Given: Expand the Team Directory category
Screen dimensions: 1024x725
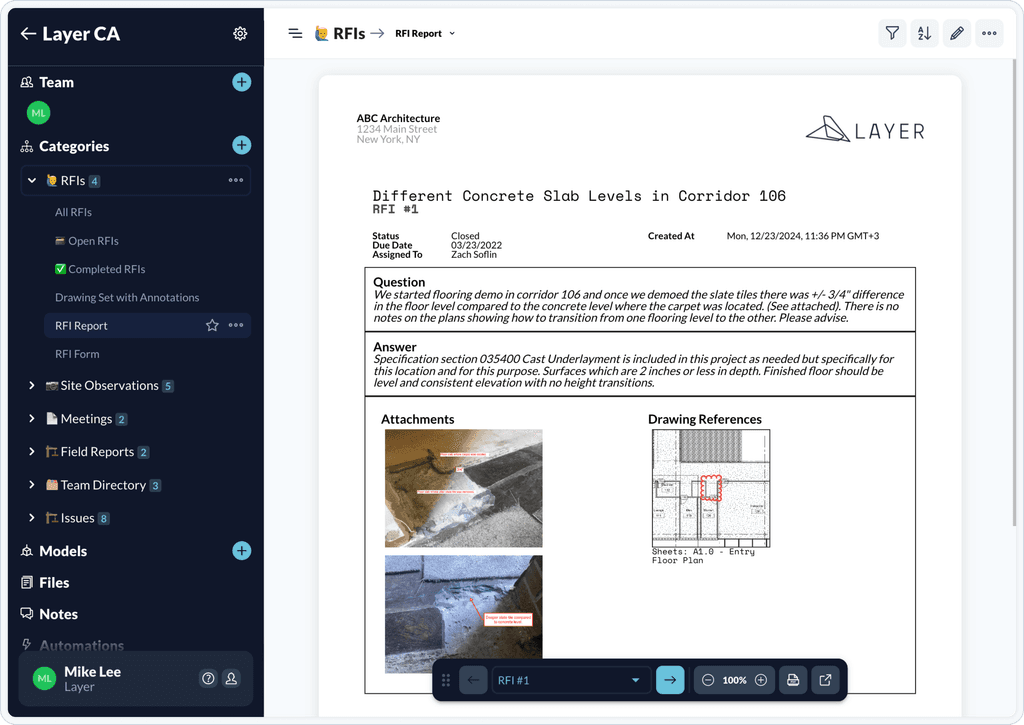Looking at the screenshot, I should click(x=31, y=485).
